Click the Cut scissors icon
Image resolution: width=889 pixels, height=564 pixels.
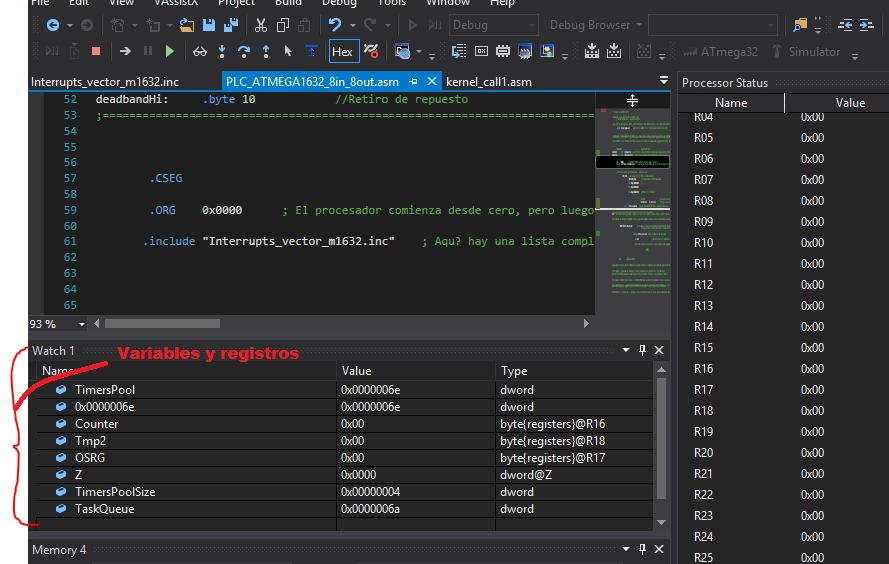click(260, 25)
